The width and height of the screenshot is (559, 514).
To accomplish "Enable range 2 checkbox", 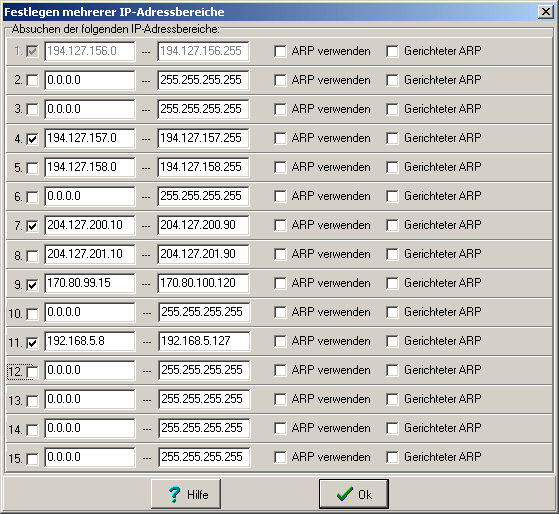I will tap(32, 80).
